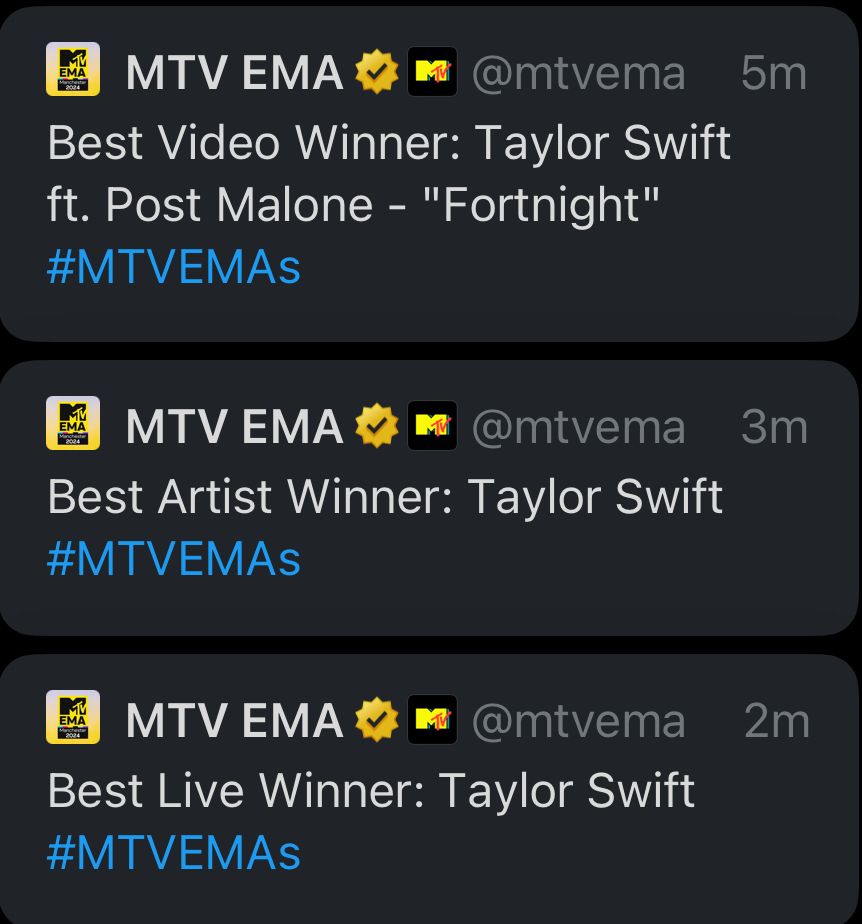Open MTV EMA avatar on Best Artist tweet
The height and width of the screenshot is (924, 862).
coord(73,423)
